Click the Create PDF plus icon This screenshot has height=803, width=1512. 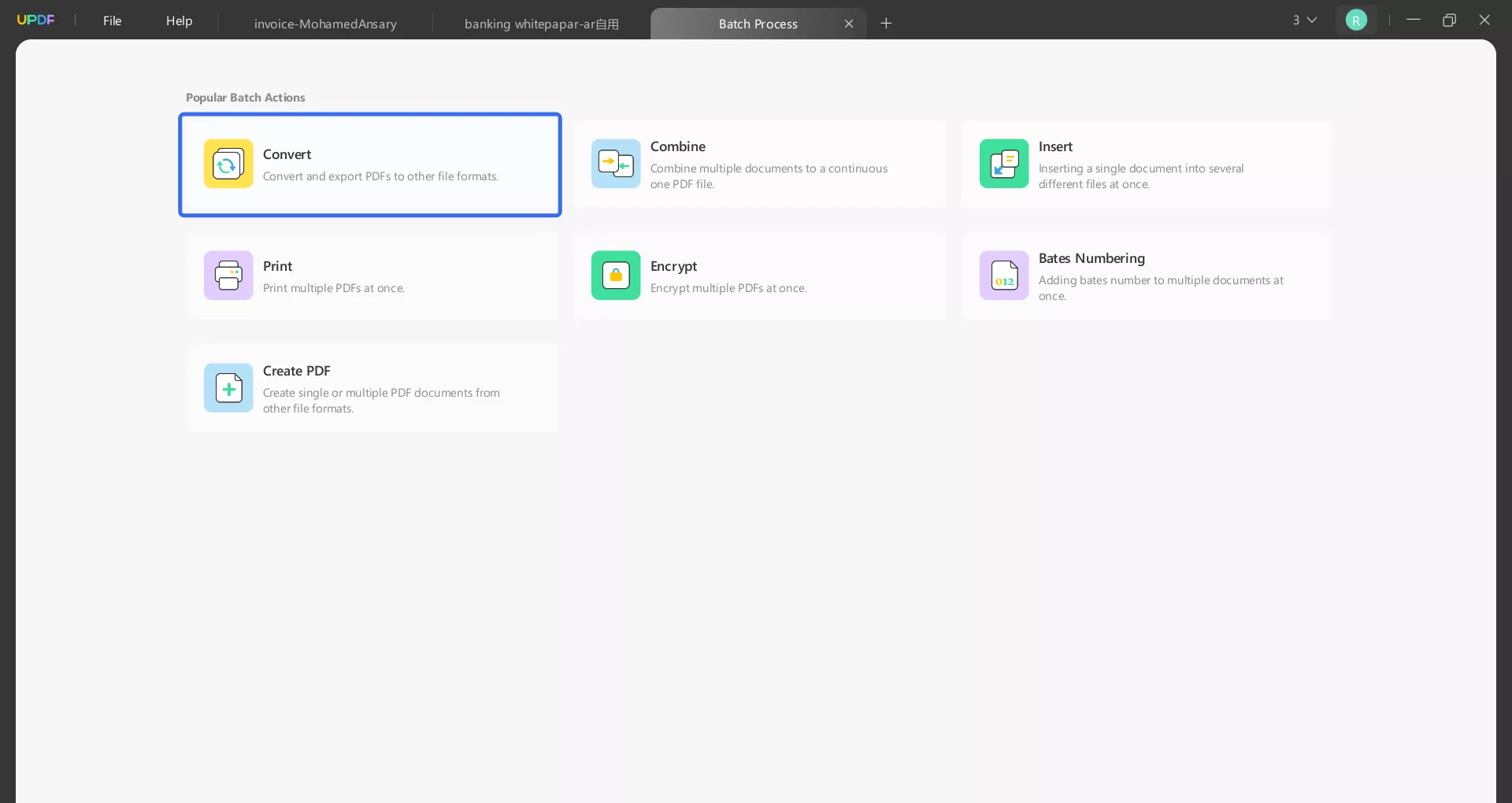click(228, 388)
